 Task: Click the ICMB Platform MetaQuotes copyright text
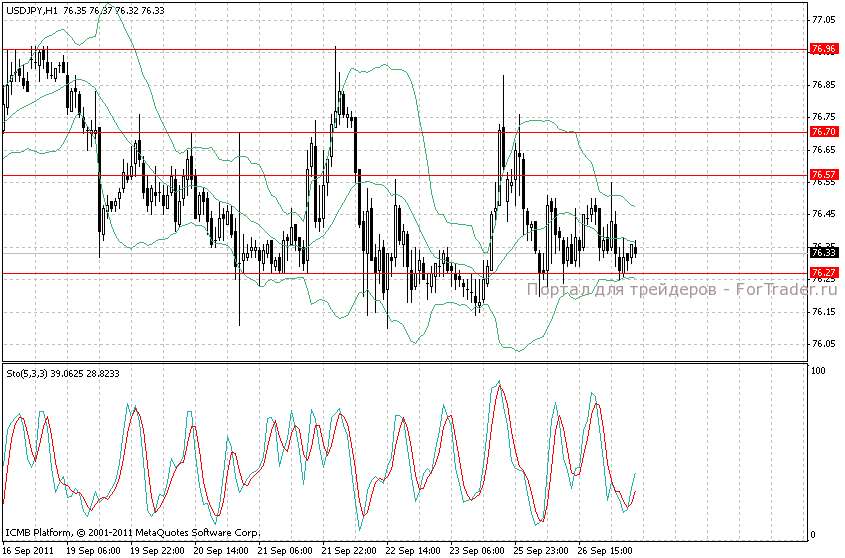[133, 533]
